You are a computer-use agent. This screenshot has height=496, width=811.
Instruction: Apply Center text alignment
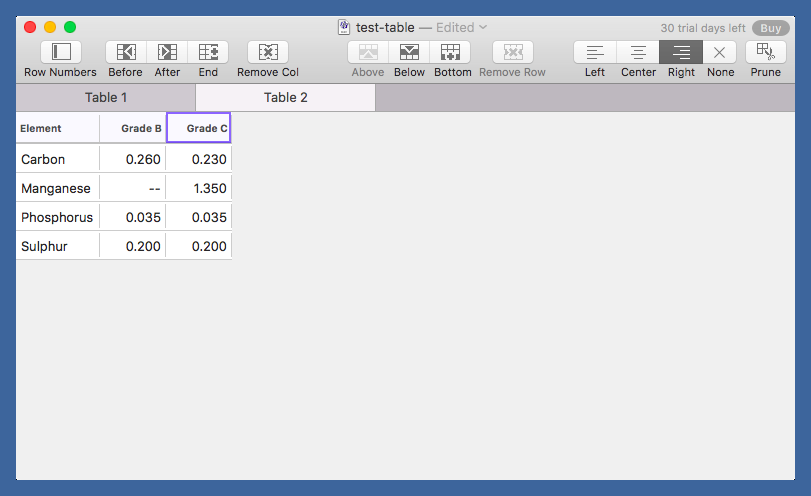pyautogui.click(x=638, y=52)
